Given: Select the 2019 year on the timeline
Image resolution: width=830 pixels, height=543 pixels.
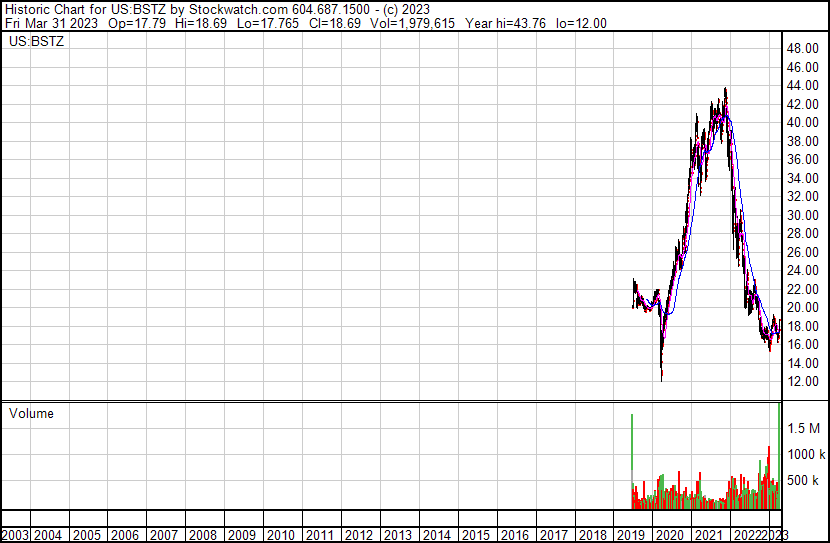Looking at the screenshot, I should coord(632,535).
